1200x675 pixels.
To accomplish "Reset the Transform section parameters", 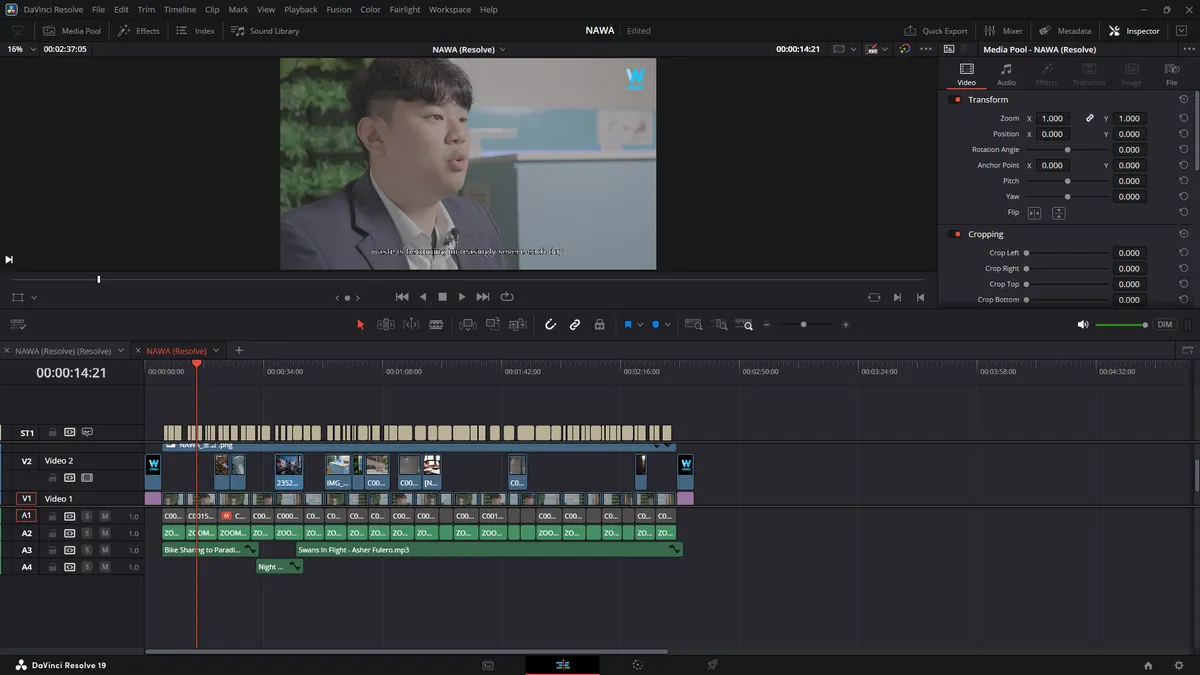I will click(1184, 100).
